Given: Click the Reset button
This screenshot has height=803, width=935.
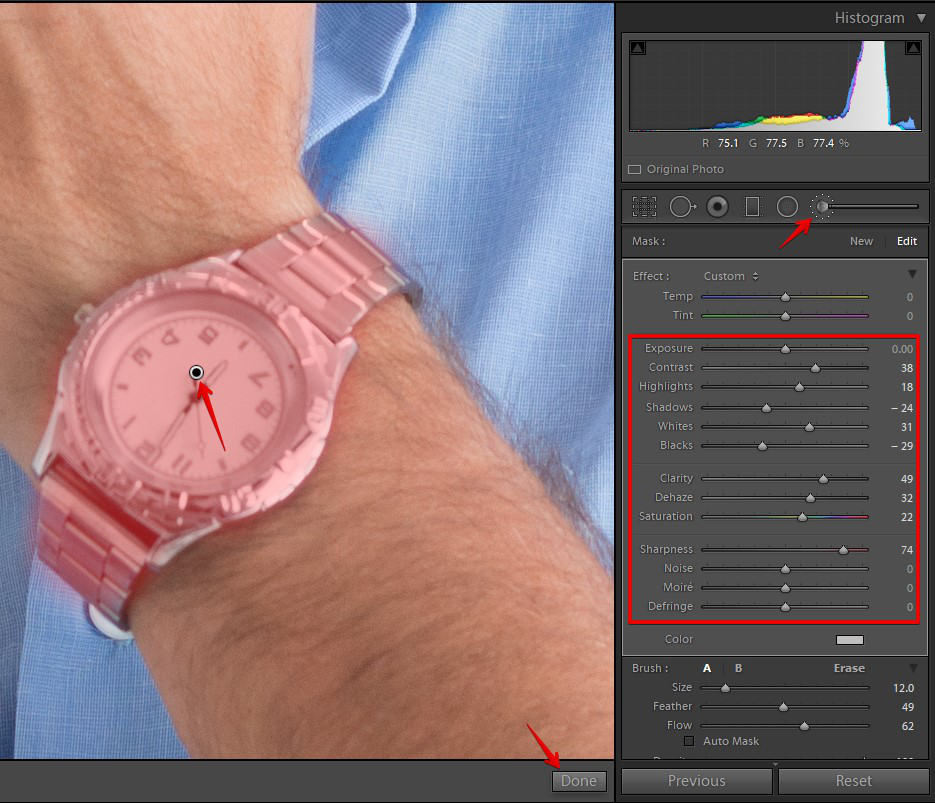Looking at the screenshot, I should click(x=853, y=781).
